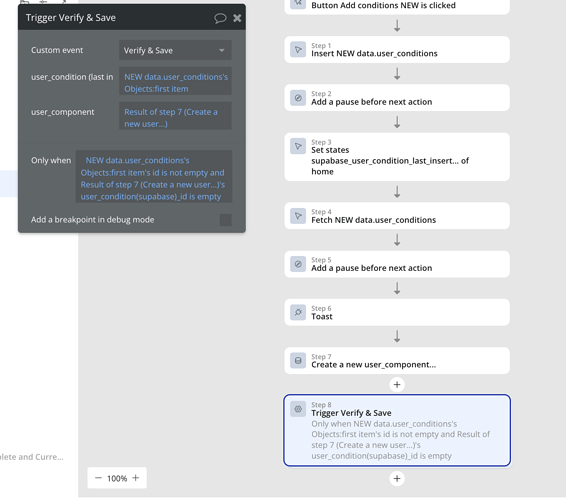Edit the user_component Result of step 7 field
This screenshot has width=566, height=500.
175,117
